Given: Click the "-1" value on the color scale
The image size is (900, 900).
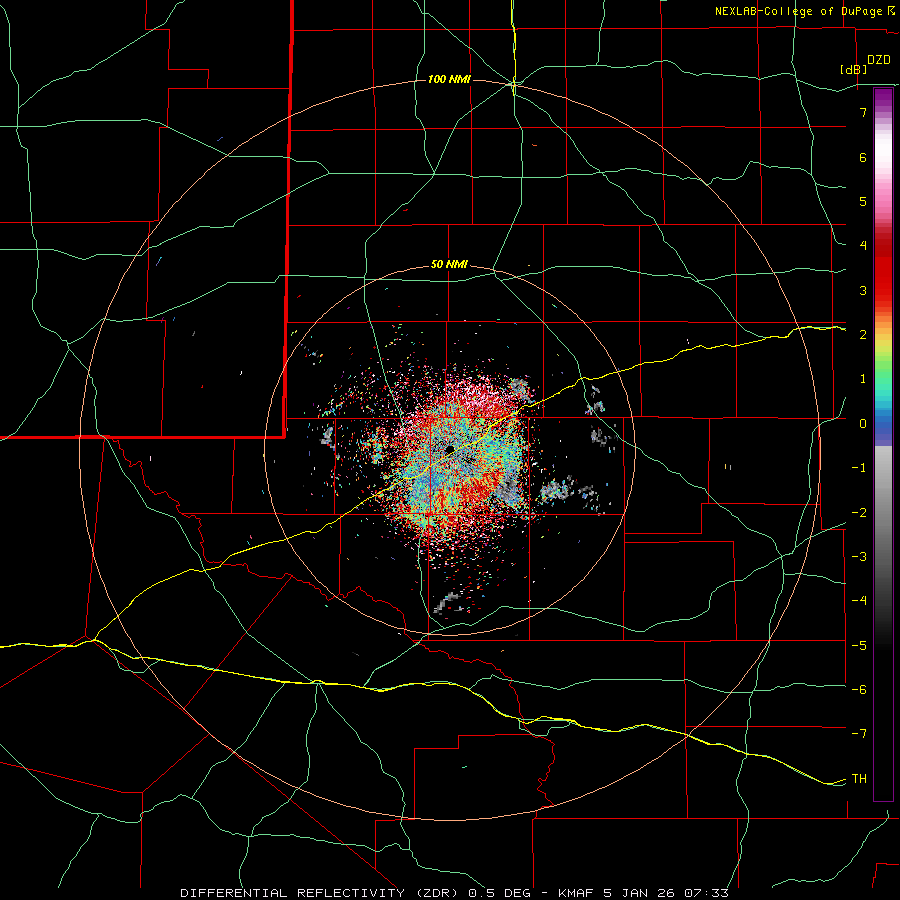Looking at the screenshot, I should point(859,468).
